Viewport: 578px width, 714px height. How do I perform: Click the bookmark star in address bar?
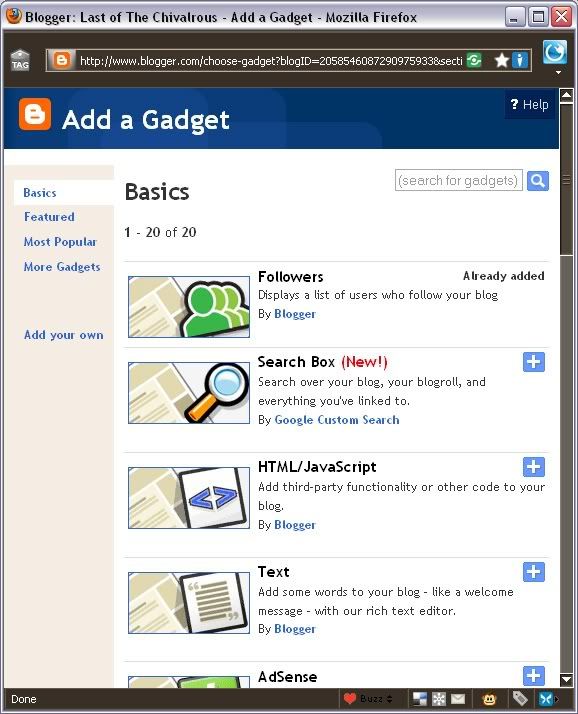[501, 60]
